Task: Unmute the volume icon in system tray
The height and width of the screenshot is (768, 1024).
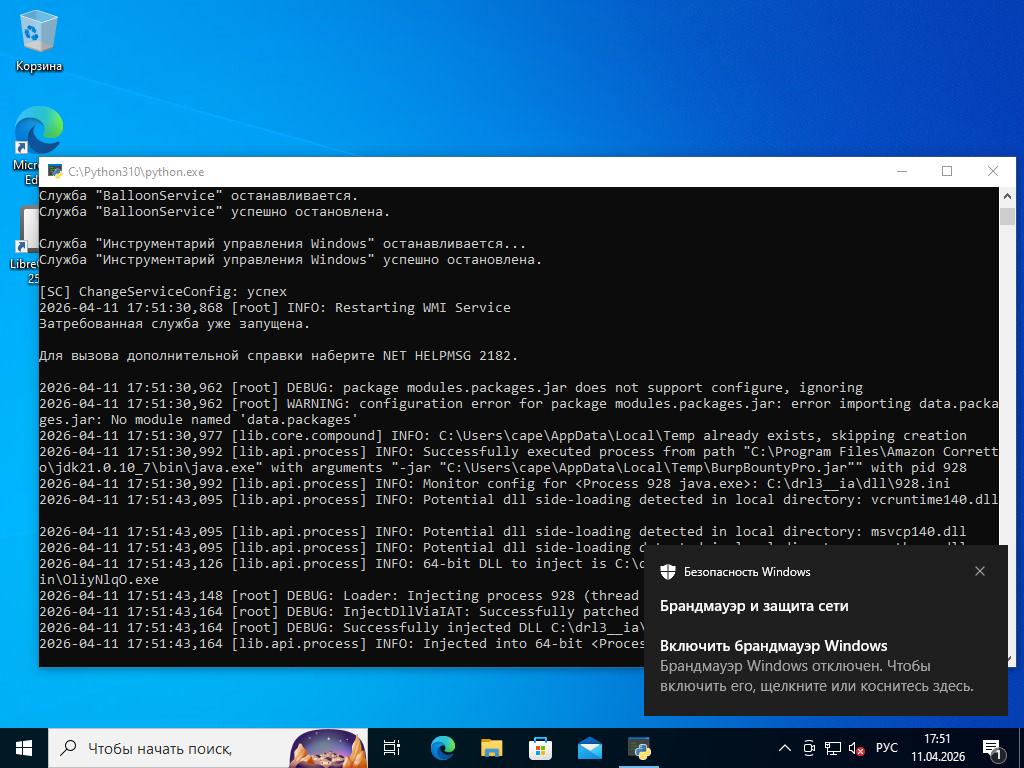Action: (856, 748)
